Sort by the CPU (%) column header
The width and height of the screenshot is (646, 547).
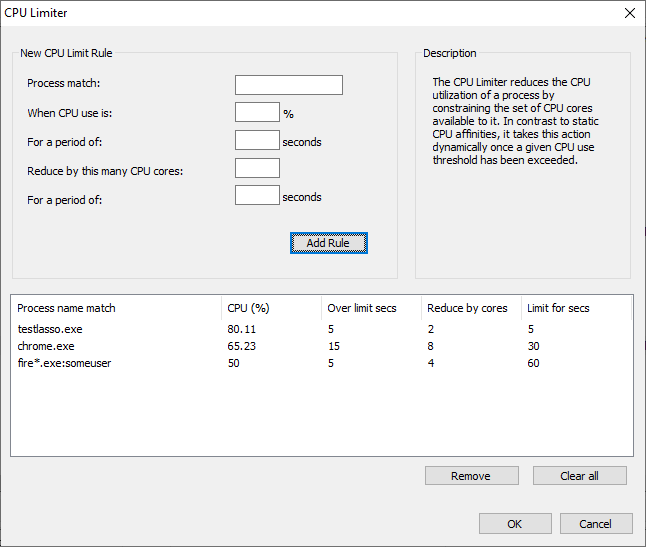(x=270, y=308)
